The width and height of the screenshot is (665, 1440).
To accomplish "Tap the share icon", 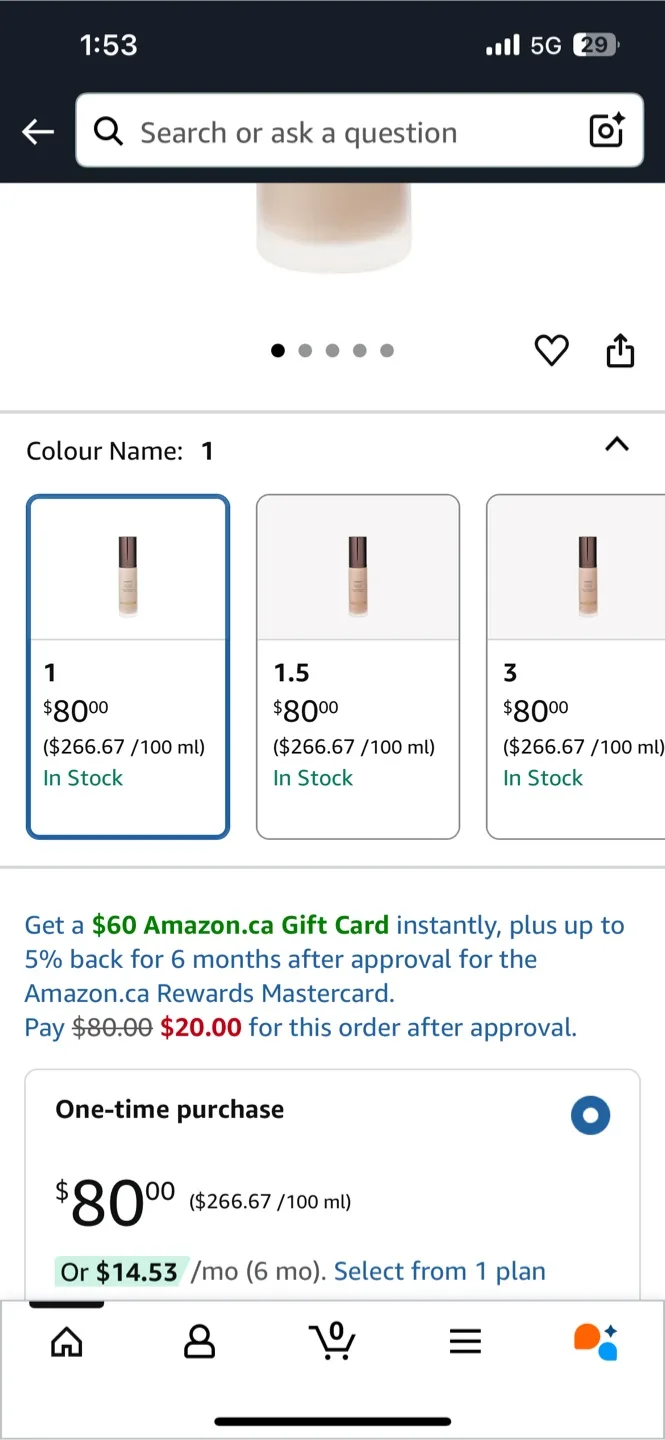I will (620, 351).
